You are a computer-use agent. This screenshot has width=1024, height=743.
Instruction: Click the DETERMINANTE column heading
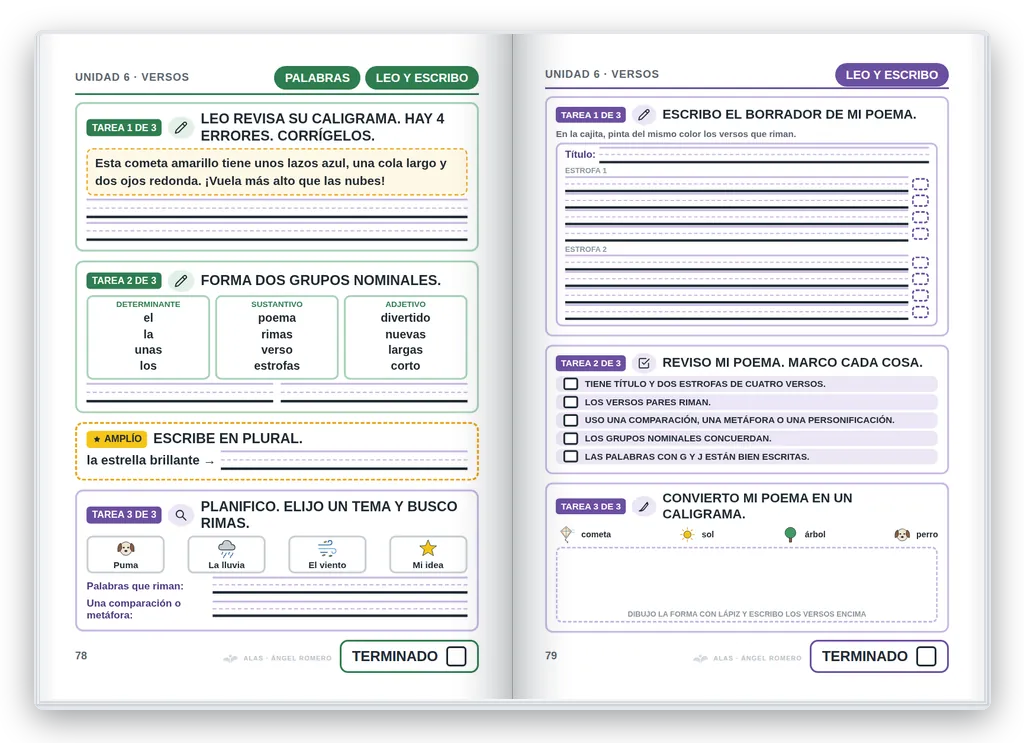pos(148,304)
